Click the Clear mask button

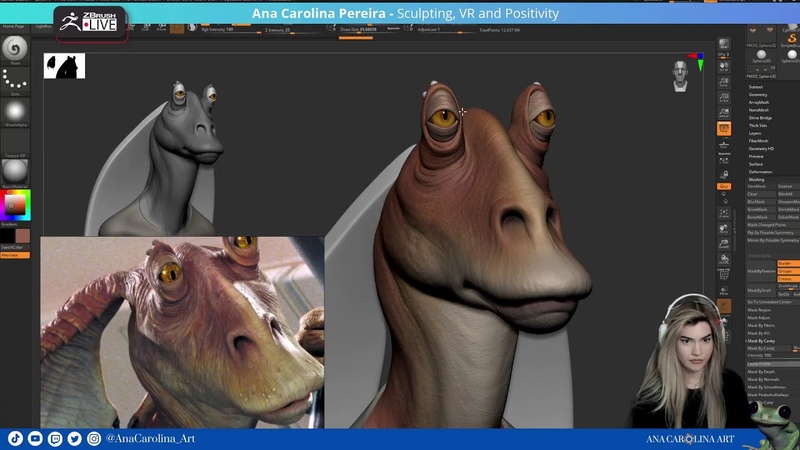pos(761,194)
